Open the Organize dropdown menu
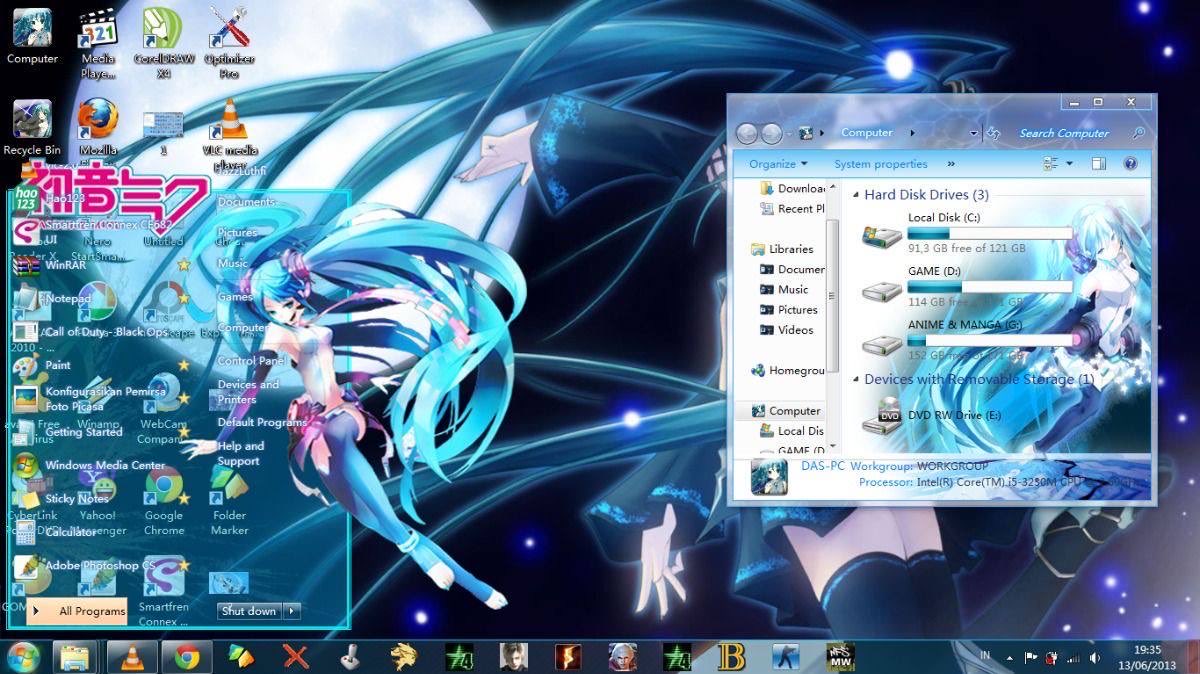This screenshot has height=674, width=1200. (778, 164)
